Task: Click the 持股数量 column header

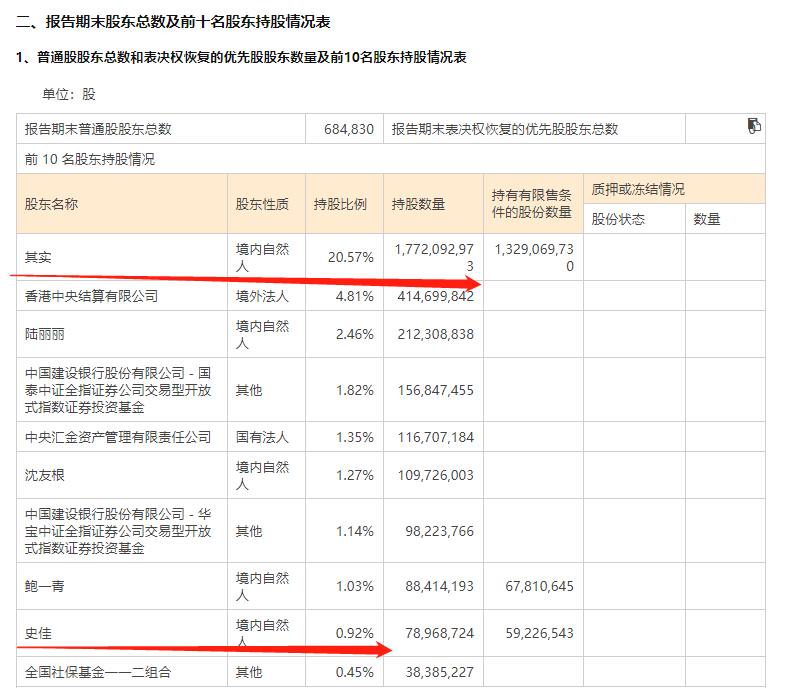Action: (x=418, y=204)
